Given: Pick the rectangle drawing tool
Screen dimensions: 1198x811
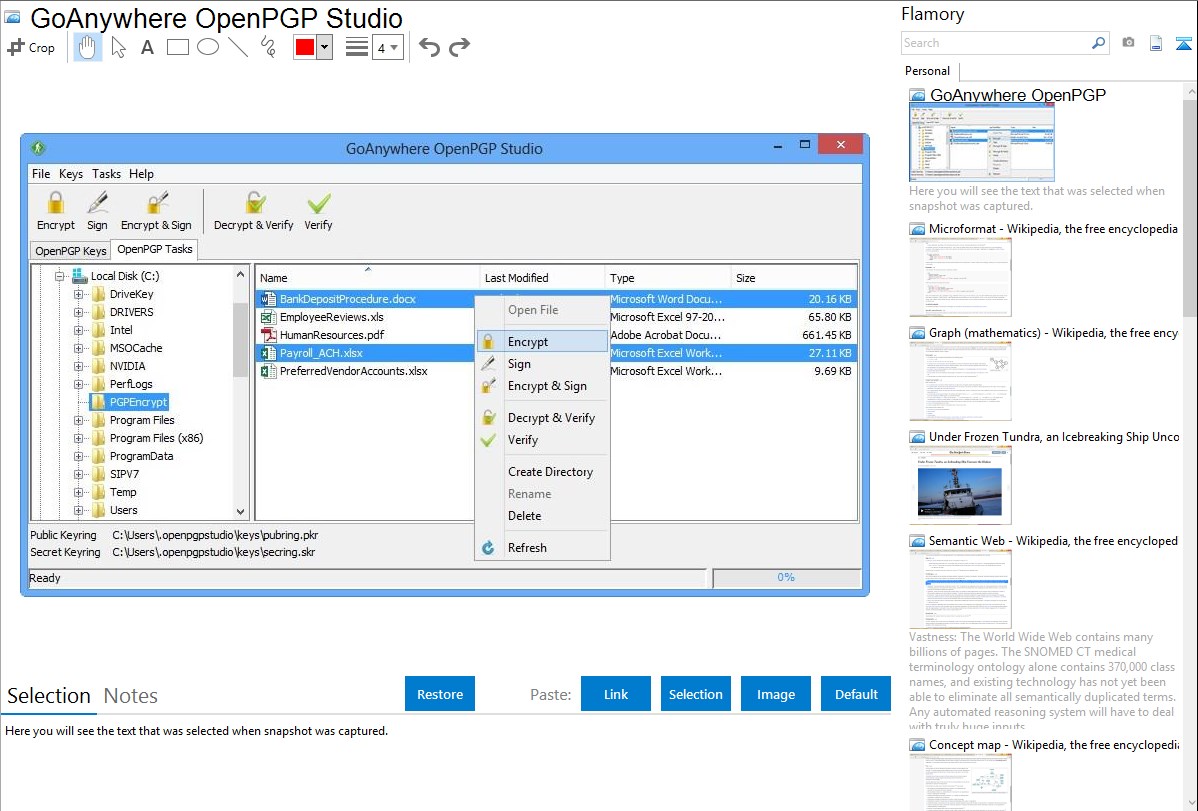Looking at the screenshot, I should [177, 47].
